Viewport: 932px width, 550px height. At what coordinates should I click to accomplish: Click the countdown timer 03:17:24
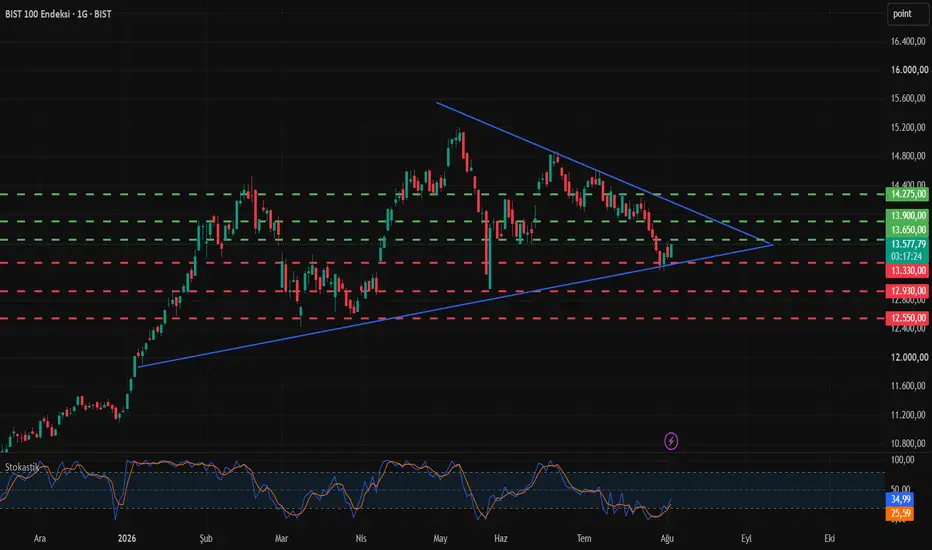coord(908,256)
